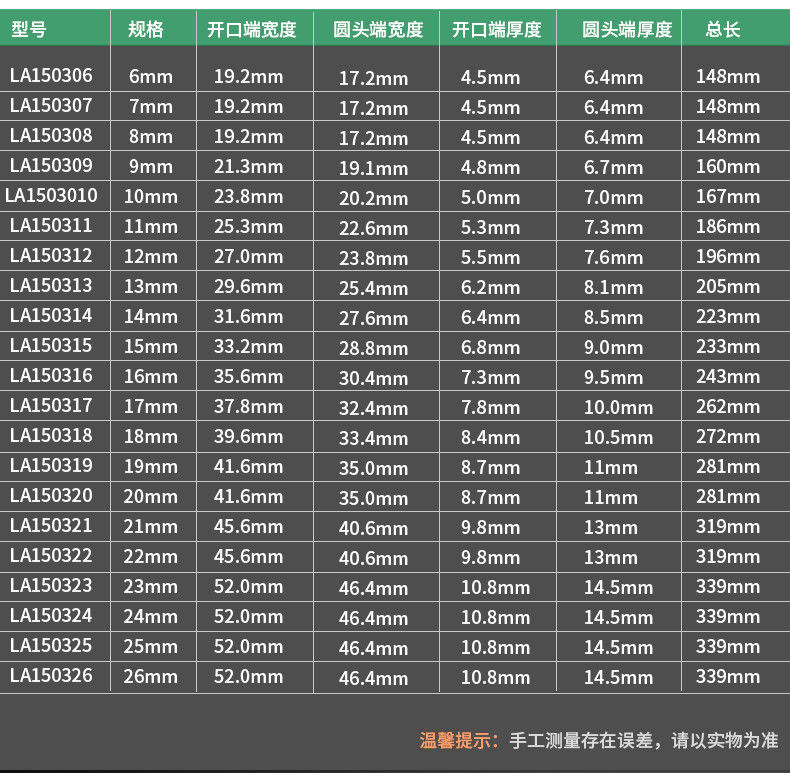Click the 272mm total length value
The height and width of the screenshot is (773, 790).
(728, 436)
